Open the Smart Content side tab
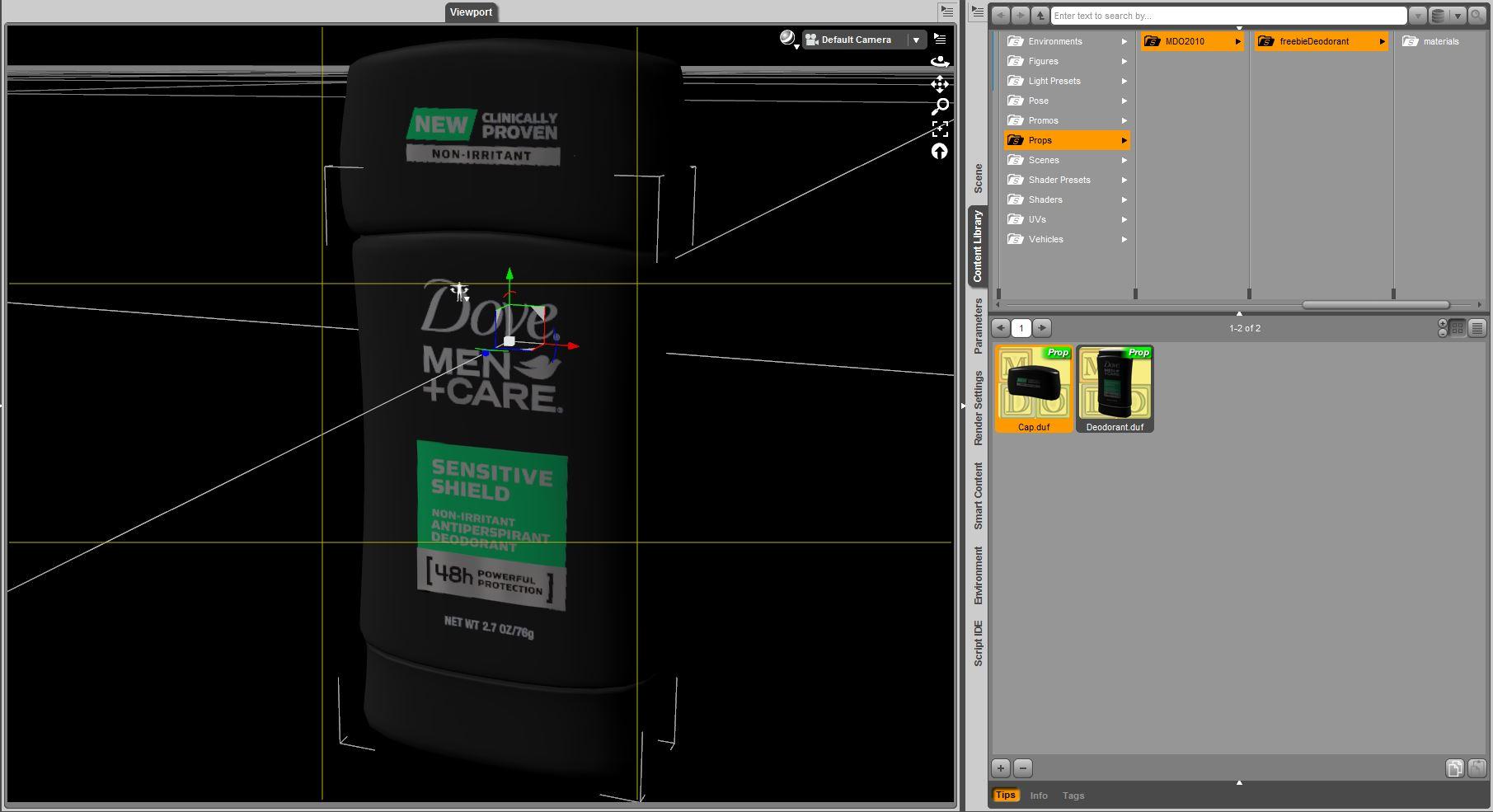This screenshot has height=812, width=1493. pyautogui.click(x=979, y=495)
